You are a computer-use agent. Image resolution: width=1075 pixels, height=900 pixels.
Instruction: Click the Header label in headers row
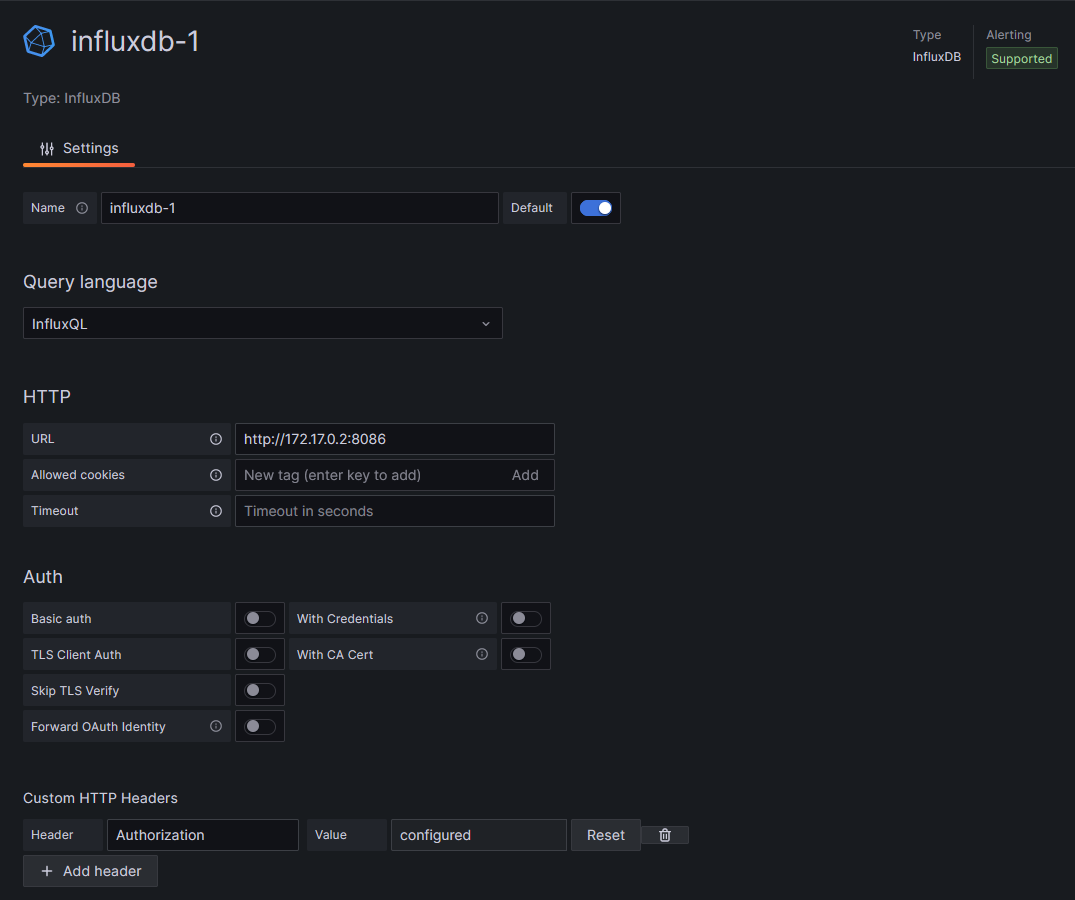pos(52,835)
